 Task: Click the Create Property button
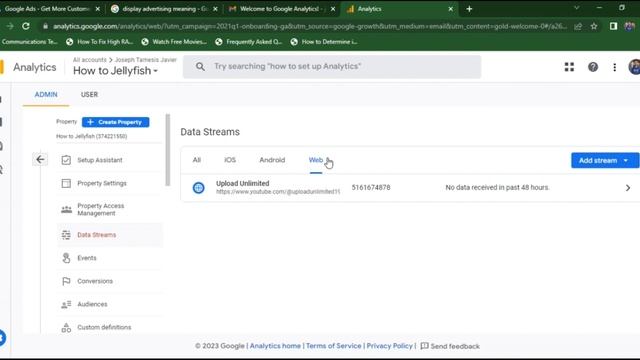tap(116, 122)
